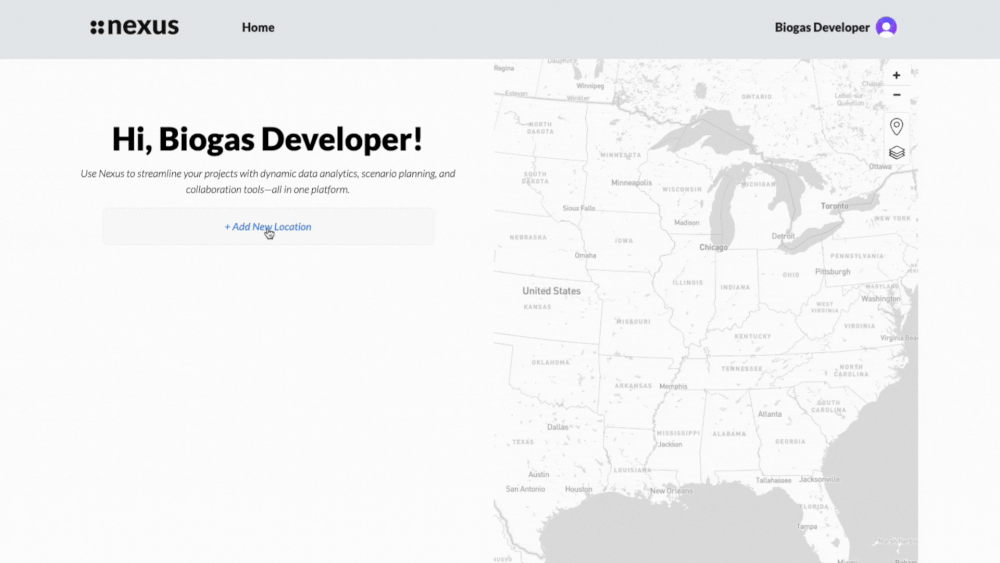Click the location pin map icon

tap(896, 126)
